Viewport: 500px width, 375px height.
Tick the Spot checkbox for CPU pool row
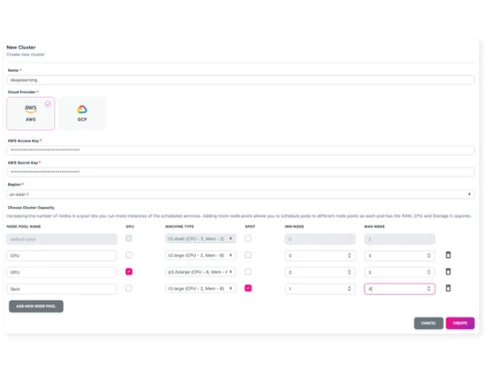248,255
